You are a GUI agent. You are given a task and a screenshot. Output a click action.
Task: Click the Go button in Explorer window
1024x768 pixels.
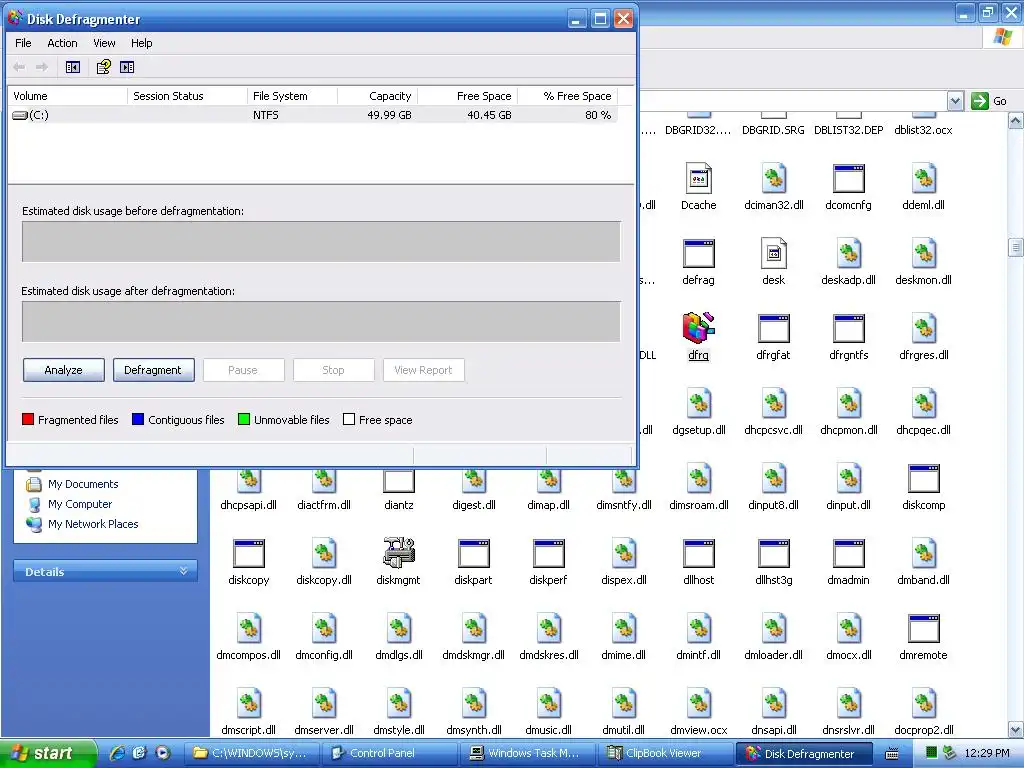[x=989, y=101]
